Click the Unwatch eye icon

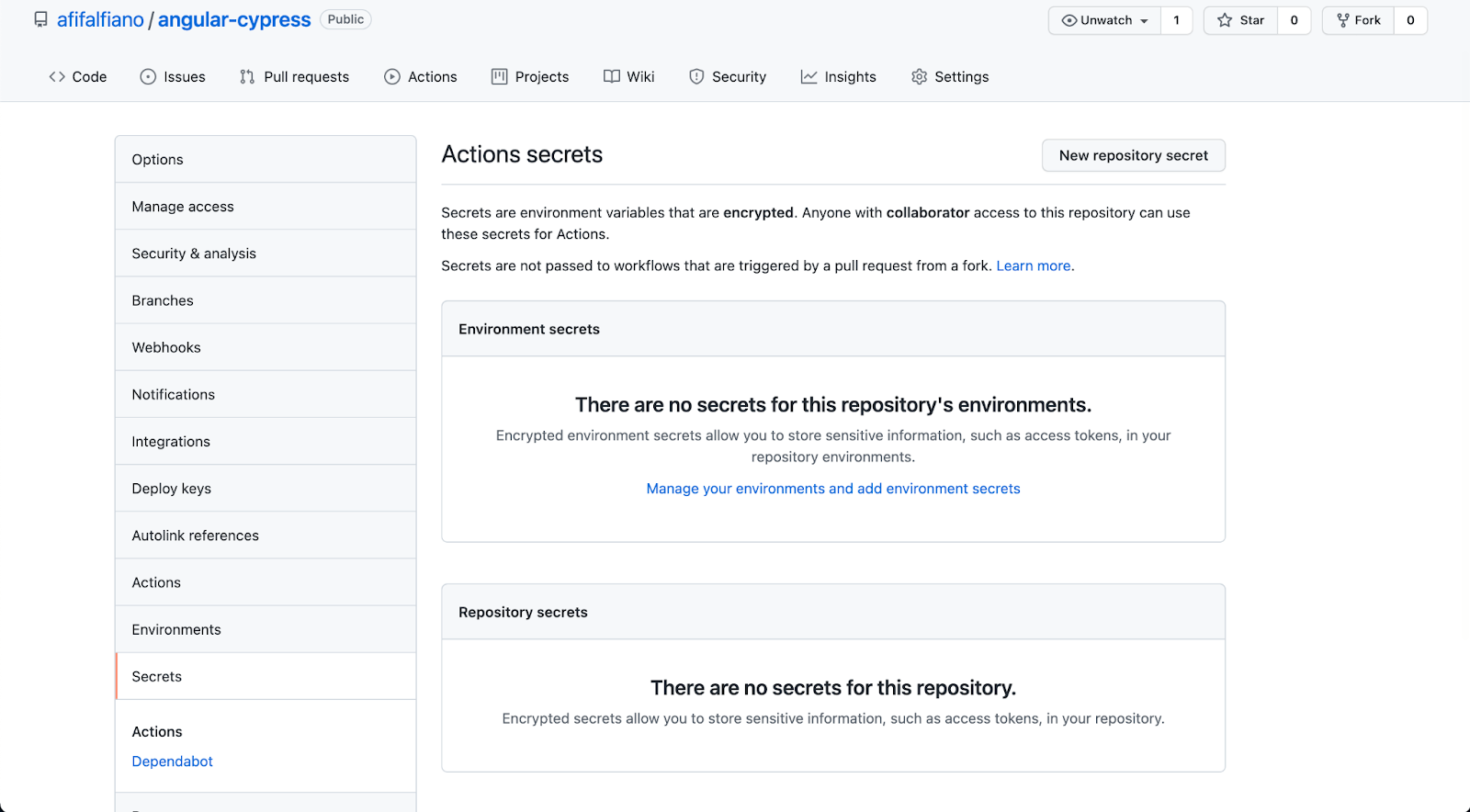[1069, 20]
